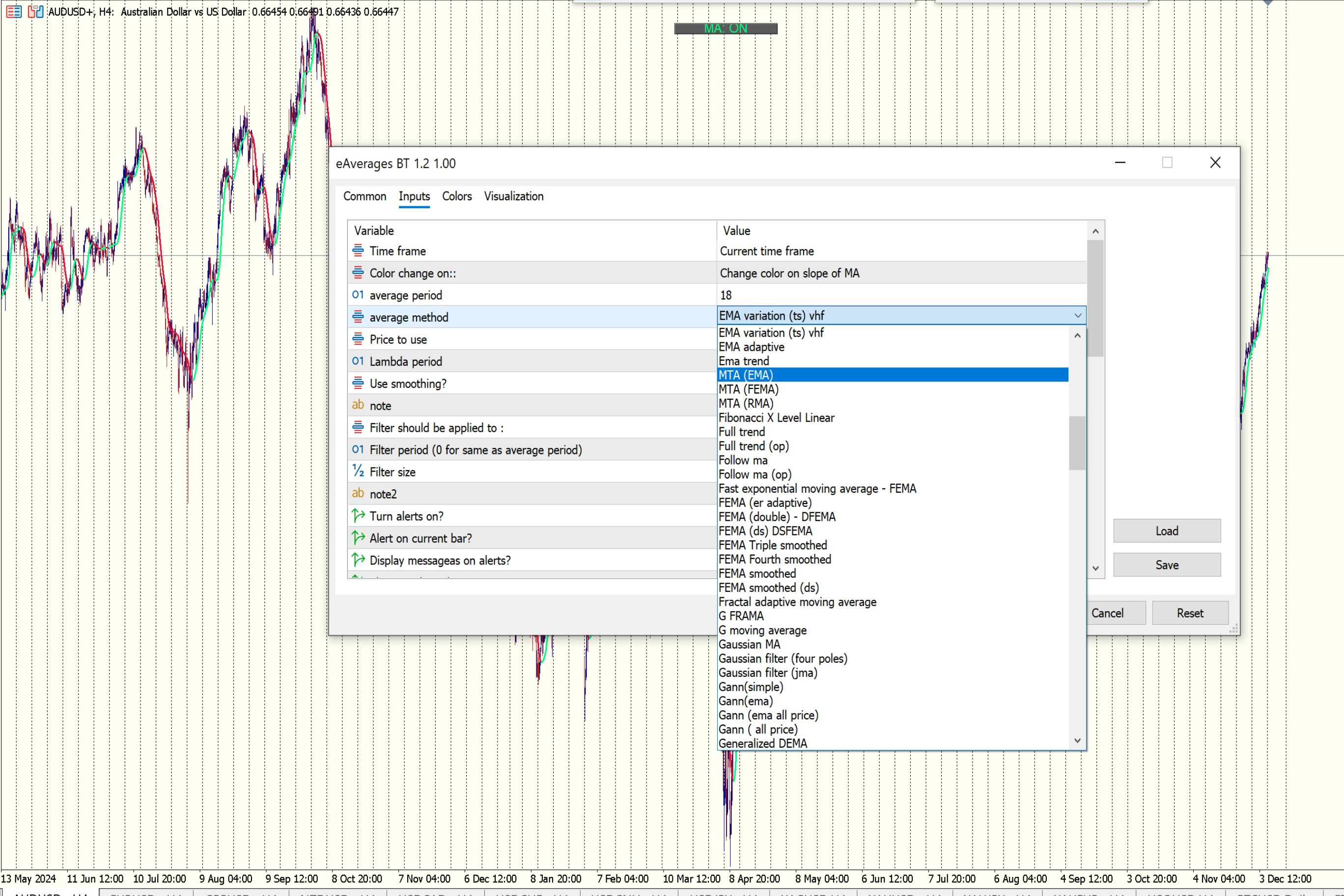Switch to the Colors tab
Screen dimensions: 1344x896
click(456, 196)
